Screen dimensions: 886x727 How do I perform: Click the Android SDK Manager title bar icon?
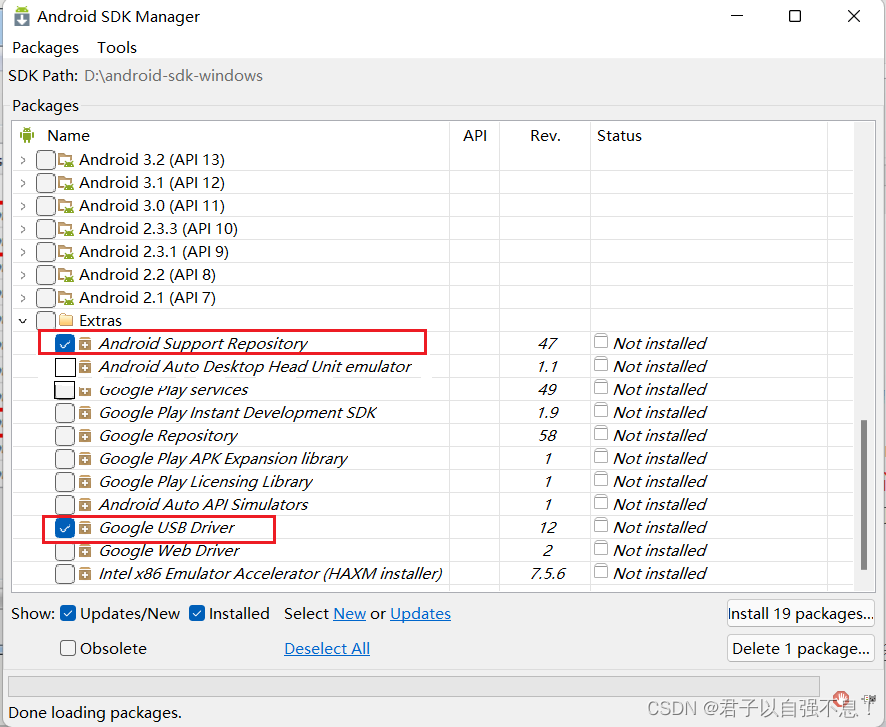pyautogui.click(x=21, y=16)
